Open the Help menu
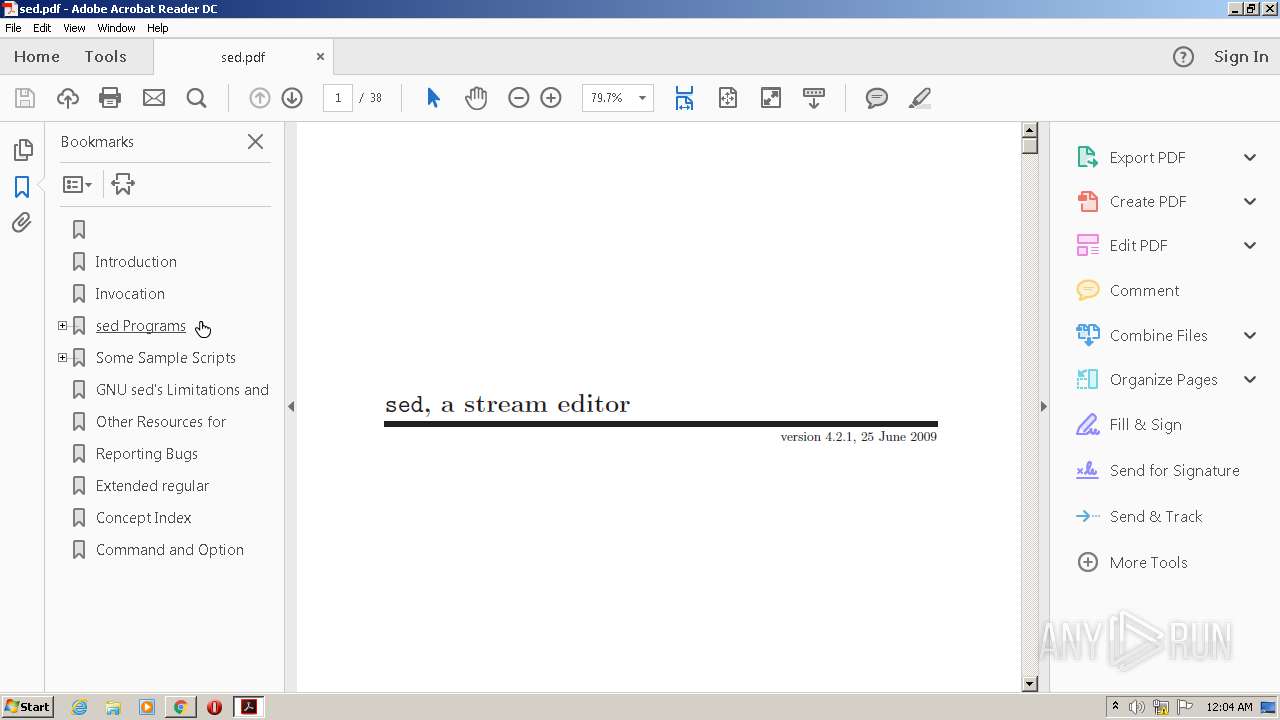The width and height of the screenshot is (1280, 720). tap(158, 28)
